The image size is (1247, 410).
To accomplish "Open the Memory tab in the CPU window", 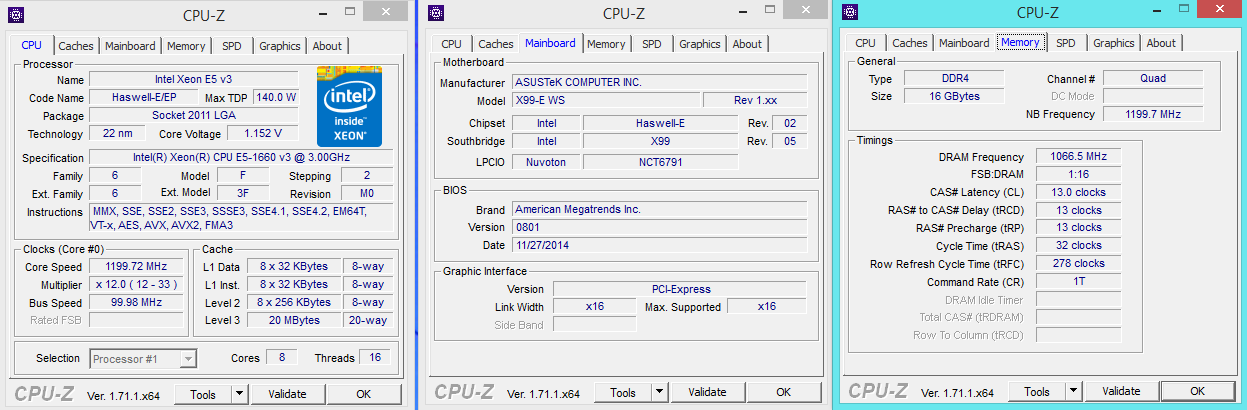I will pyautogui.click(x=186, y=46).
